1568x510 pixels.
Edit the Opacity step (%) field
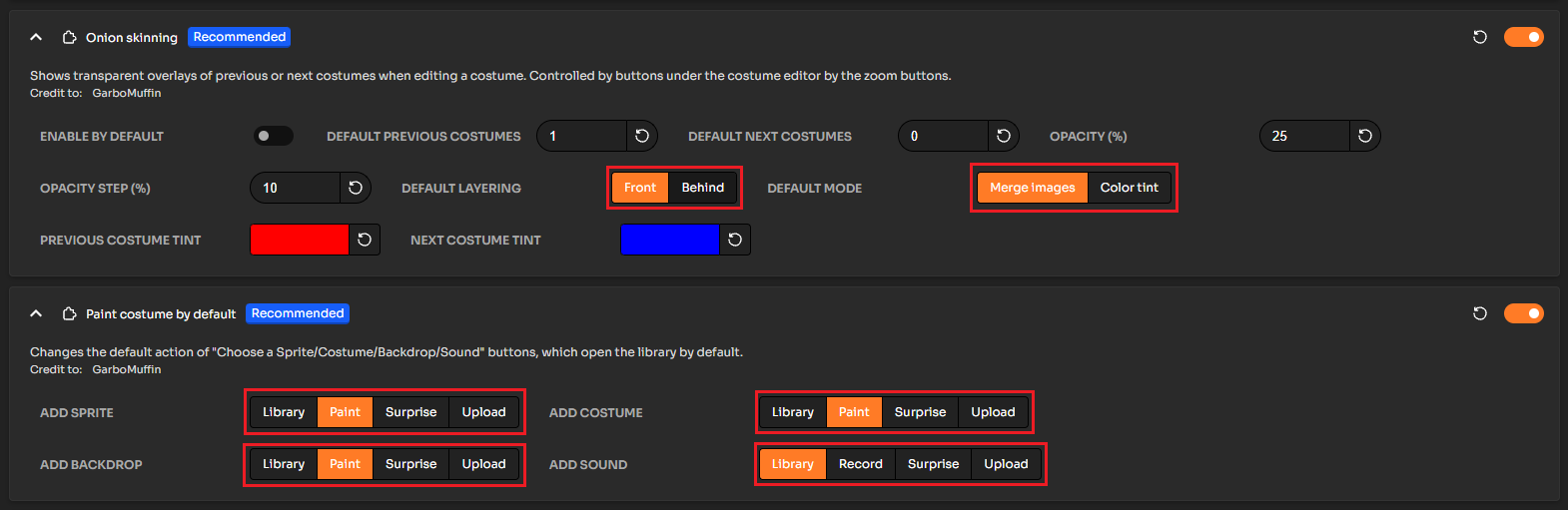[296, 188]
